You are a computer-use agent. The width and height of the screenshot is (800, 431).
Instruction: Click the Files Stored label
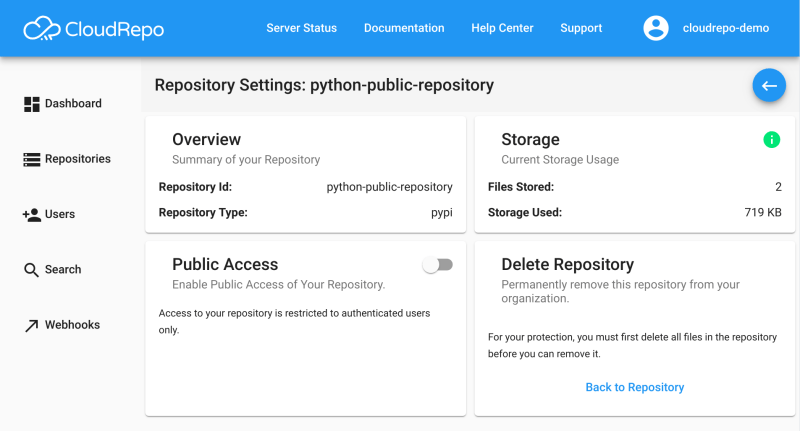[x=521, y=187]
